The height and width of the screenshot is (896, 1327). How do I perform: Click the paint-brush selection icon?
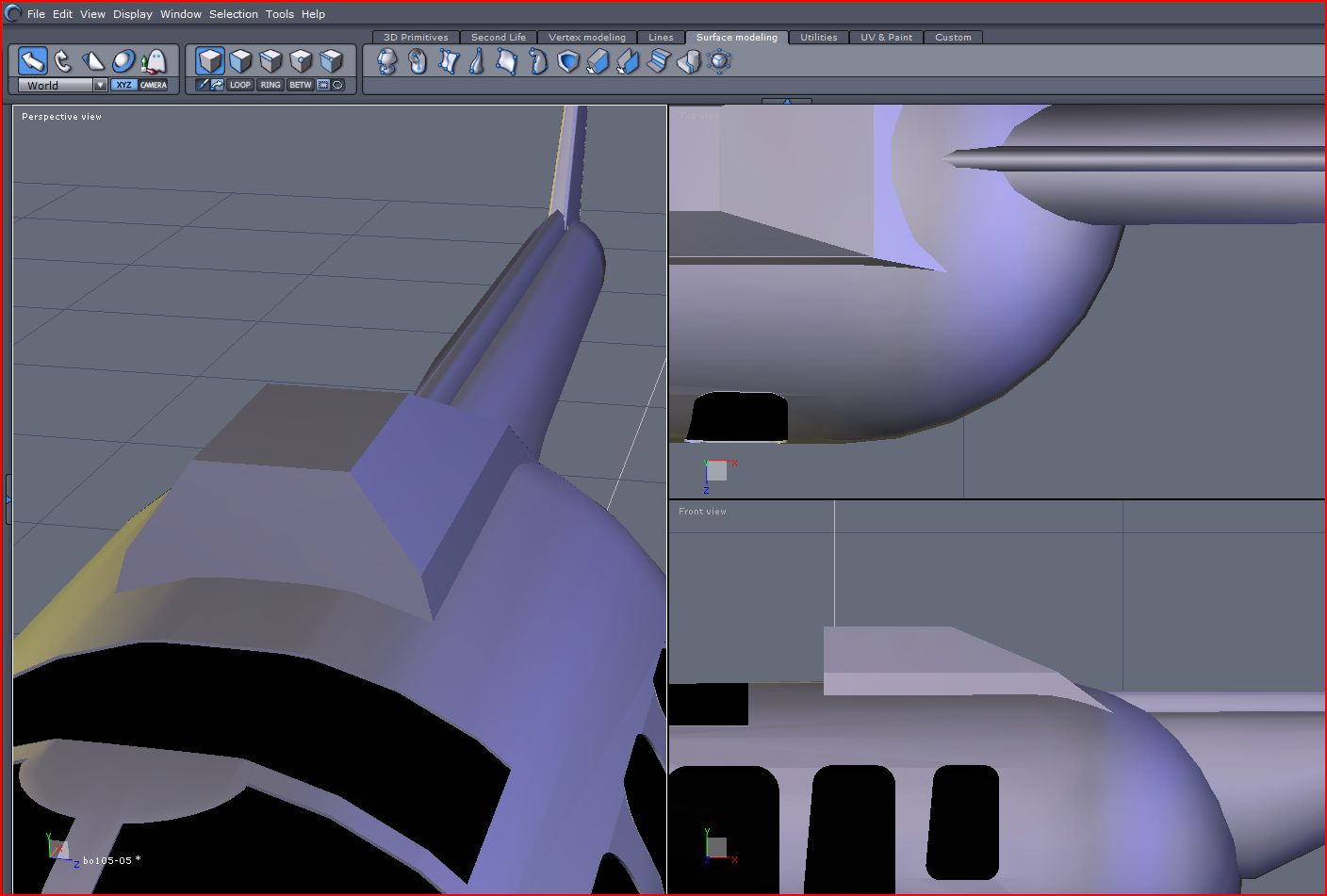pyautogui.click(x=202, y=85)
